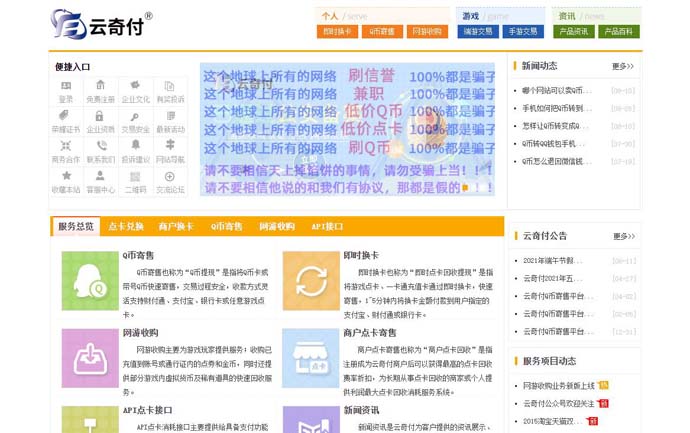
Task: Open 联系我们 phone icon
Action: point(100,148)
